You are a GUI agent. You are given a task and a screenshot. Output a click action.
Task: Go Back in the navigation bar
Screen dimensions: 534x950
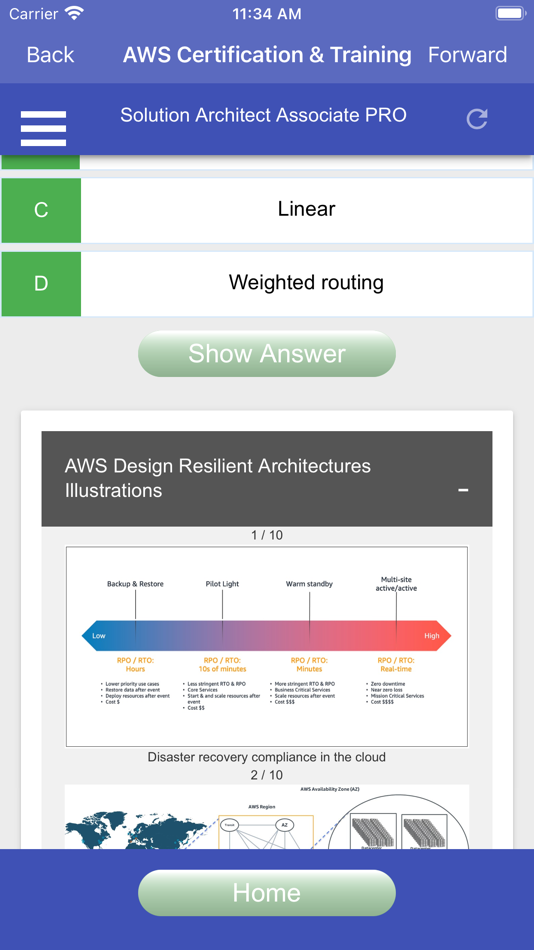point(50,55)
